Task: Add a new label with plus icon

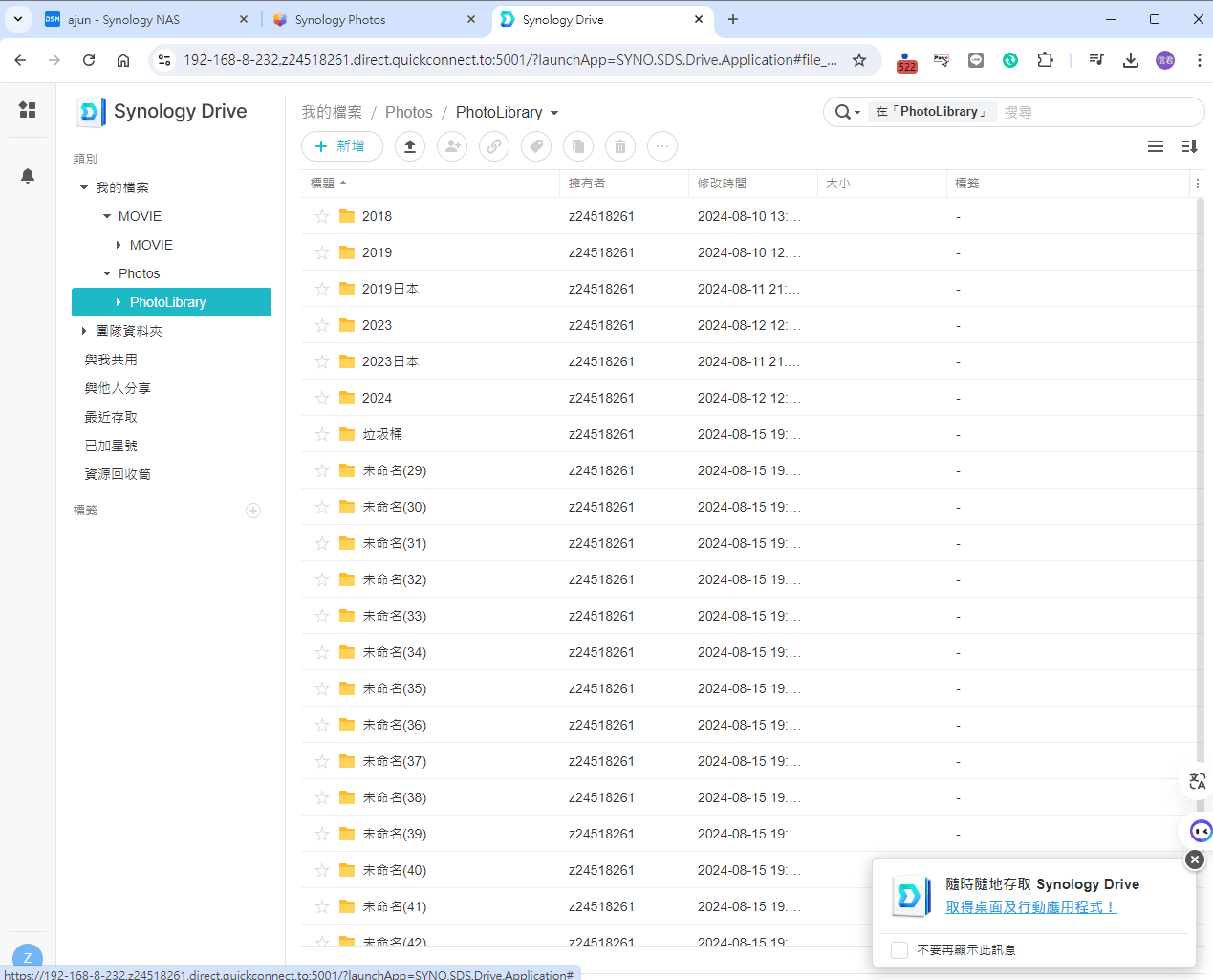Action: (253, 511)
